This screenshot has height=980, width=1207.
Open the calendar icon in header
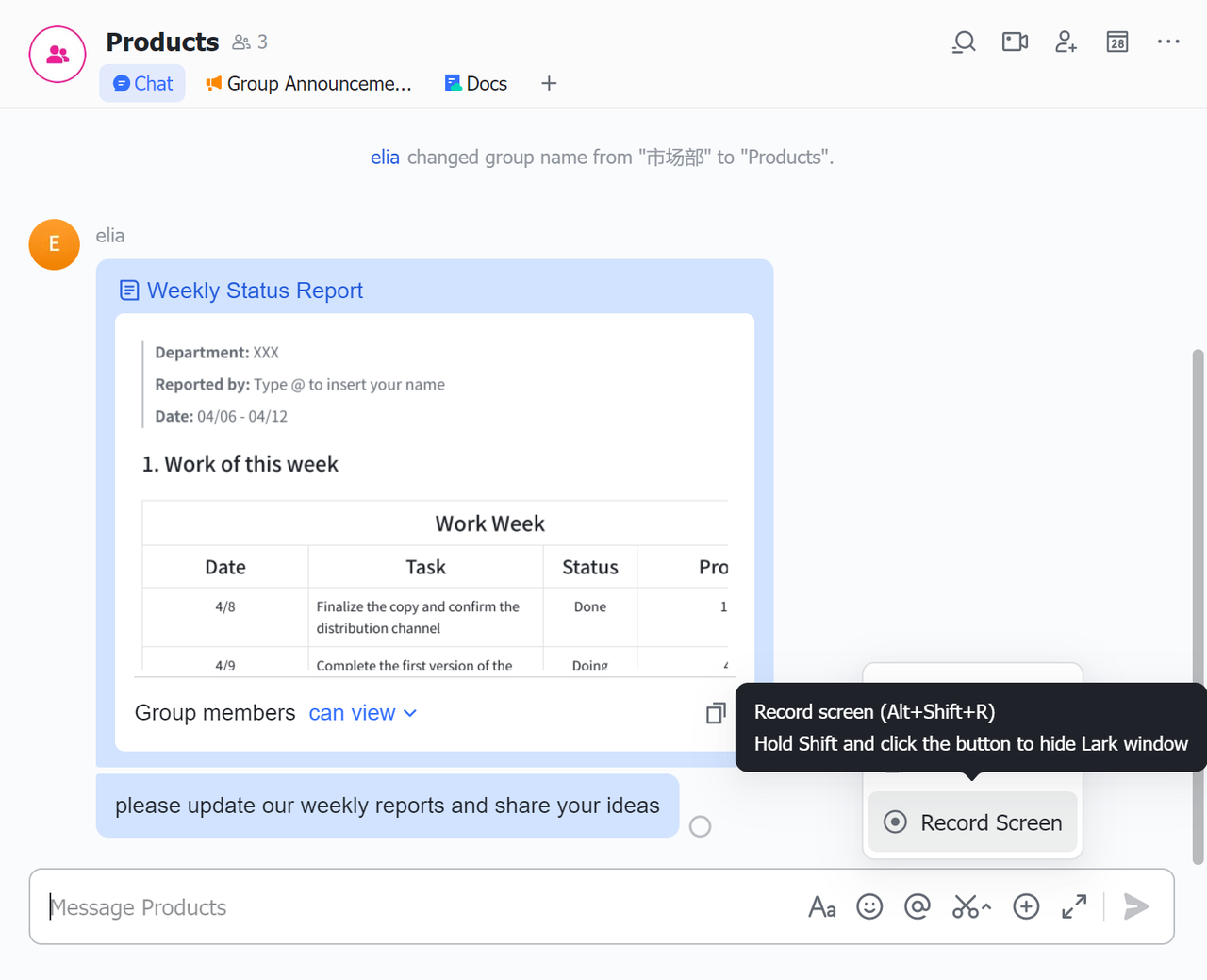click(1117, 42)
